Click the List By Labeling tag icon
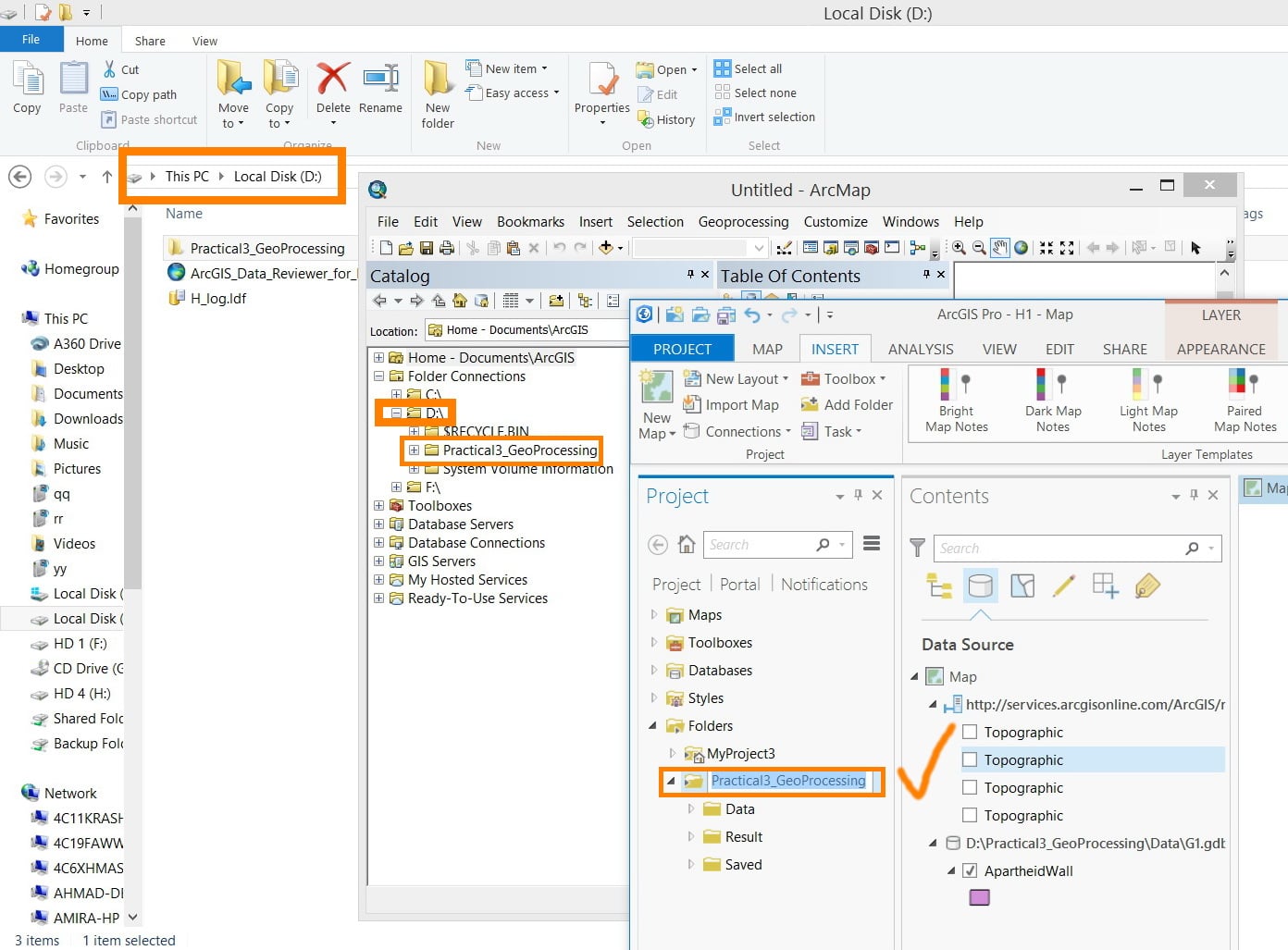1288x950 pixels. coord(1147,586)
